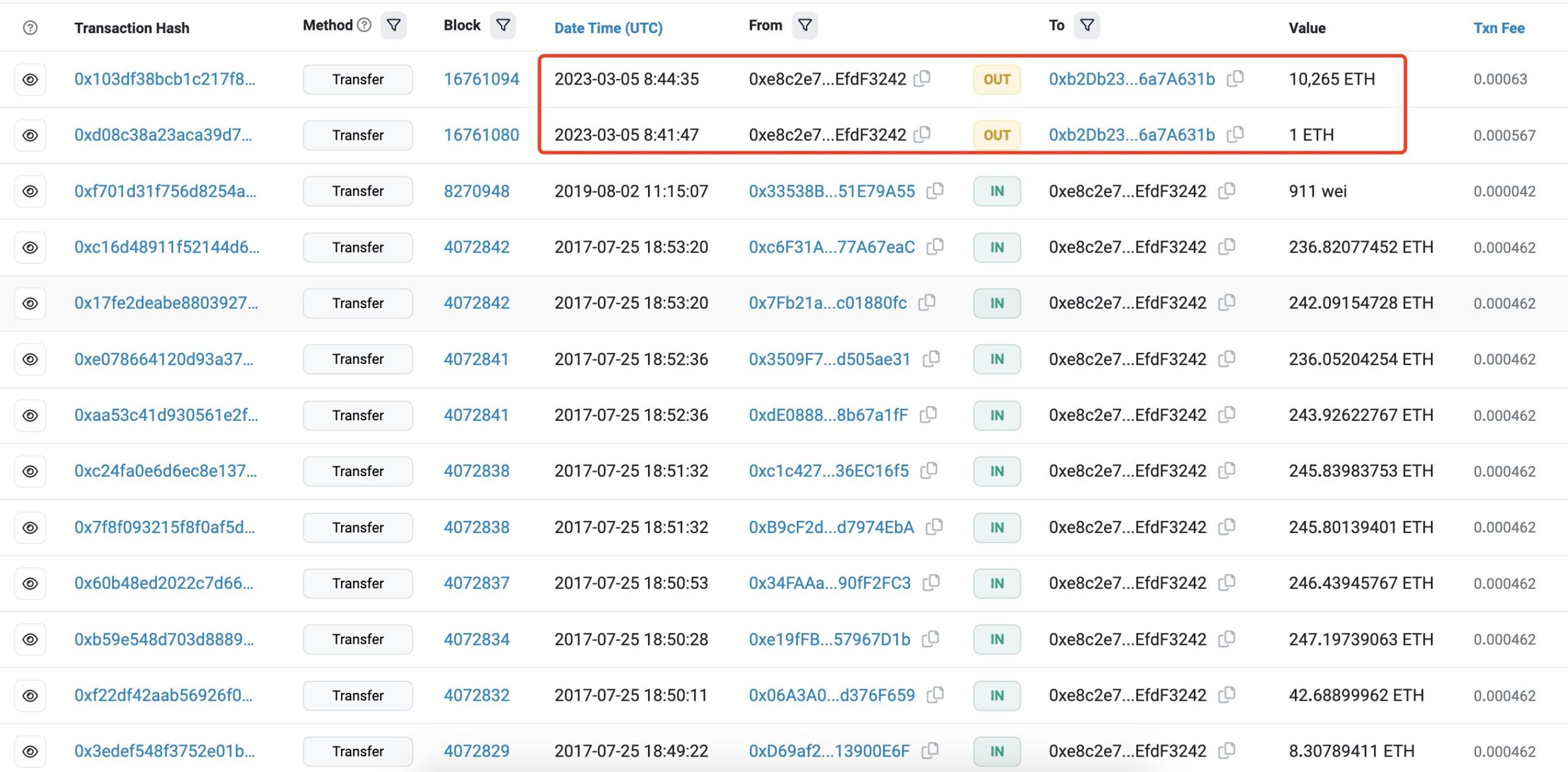The width and height of the screenshot is (1568, 772).
Task: Copy From address 0x7Fb21a...c01880fc
Action: pos(927,302)
